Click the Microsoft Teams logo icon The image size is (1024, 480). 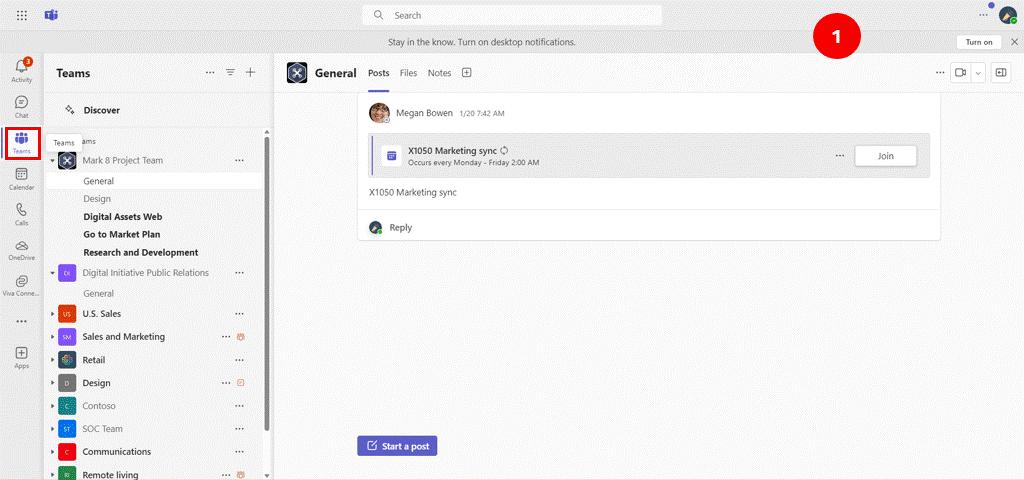tap(51, 15)
